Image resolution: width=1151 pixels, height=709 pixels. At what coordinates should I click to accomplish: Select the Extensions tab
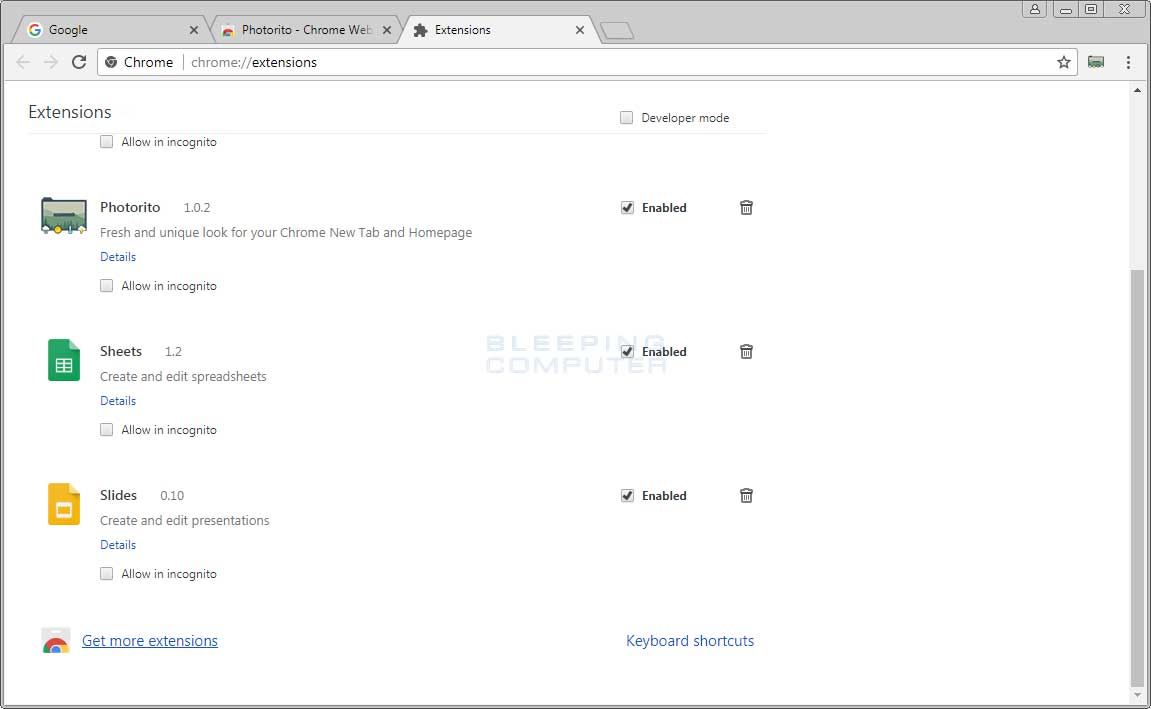[499, 30]
